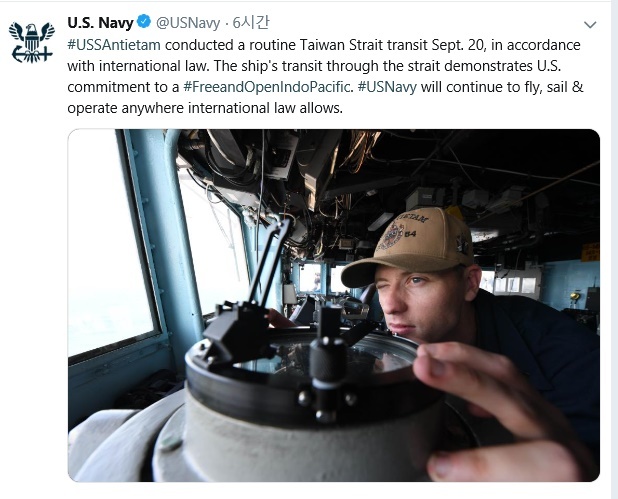Click the U.S. Navy eagle profile avatar
Viewport: 618px width, 499px height.
pyautogui.click(x=31, y=41)
